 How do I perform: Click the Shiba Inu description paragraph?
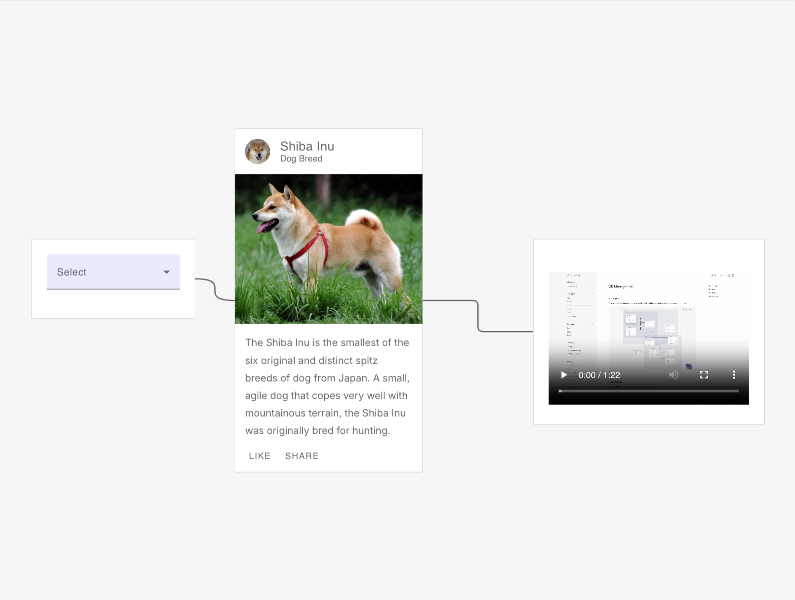(x=328, y=386)
